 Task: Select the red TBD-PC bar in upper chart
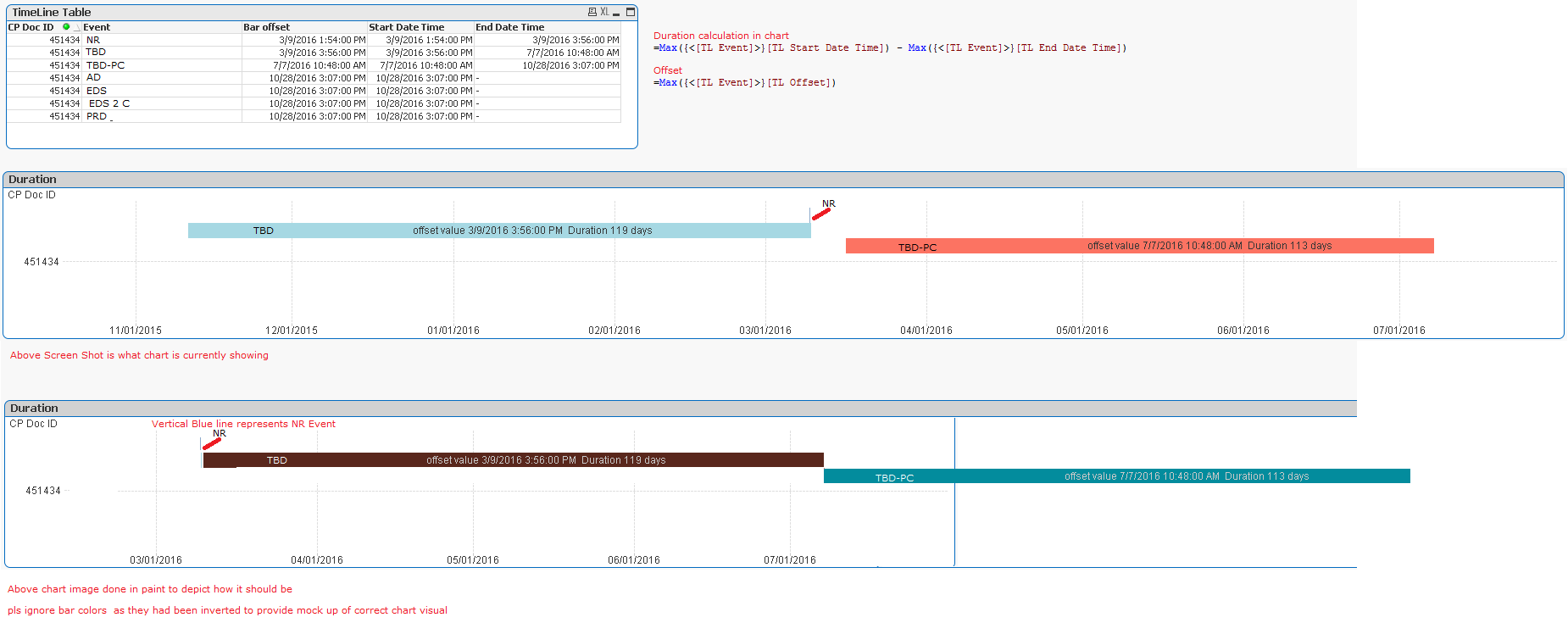coord(1139,246)
